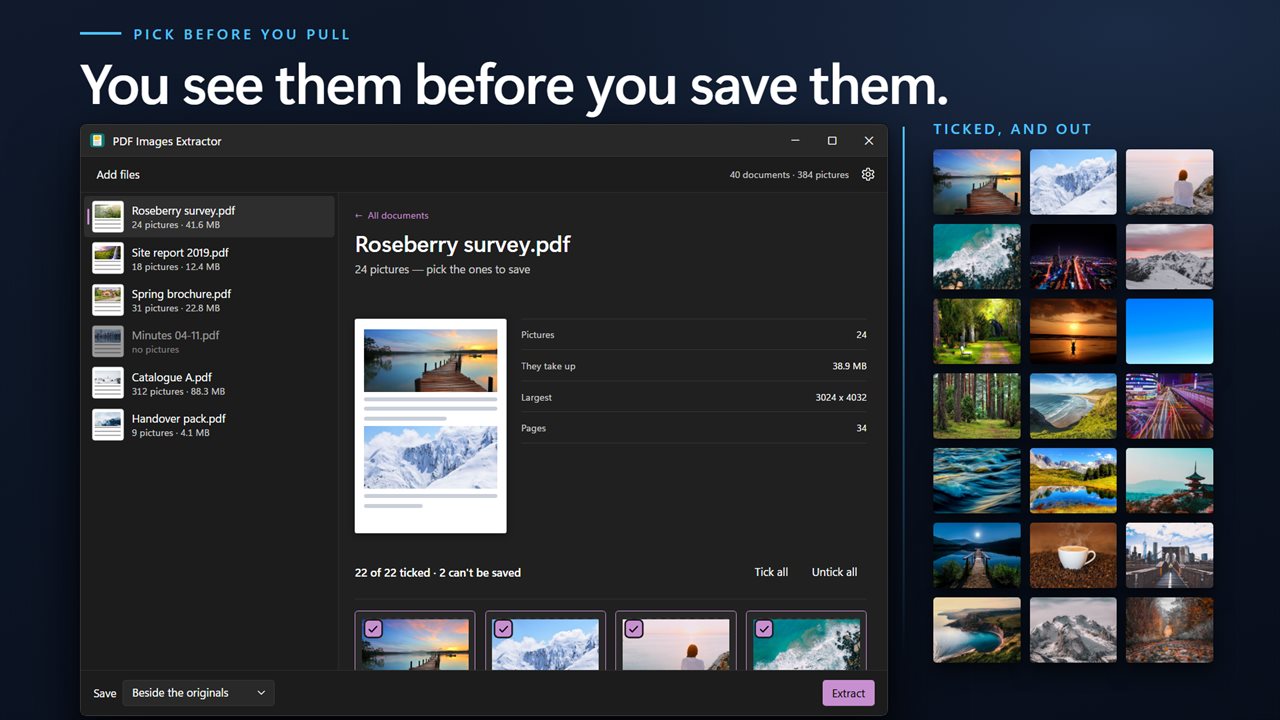Click the 3024 x 4032 largest value

pos(841,397)
